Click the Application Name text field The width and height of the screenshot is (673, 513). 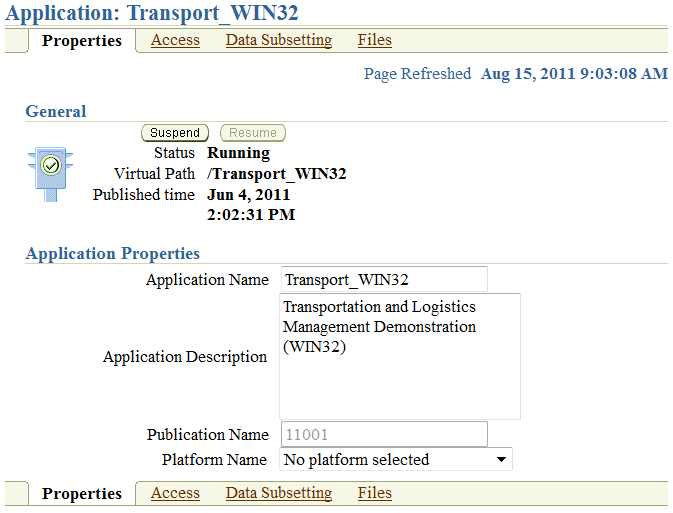point(383,280)
